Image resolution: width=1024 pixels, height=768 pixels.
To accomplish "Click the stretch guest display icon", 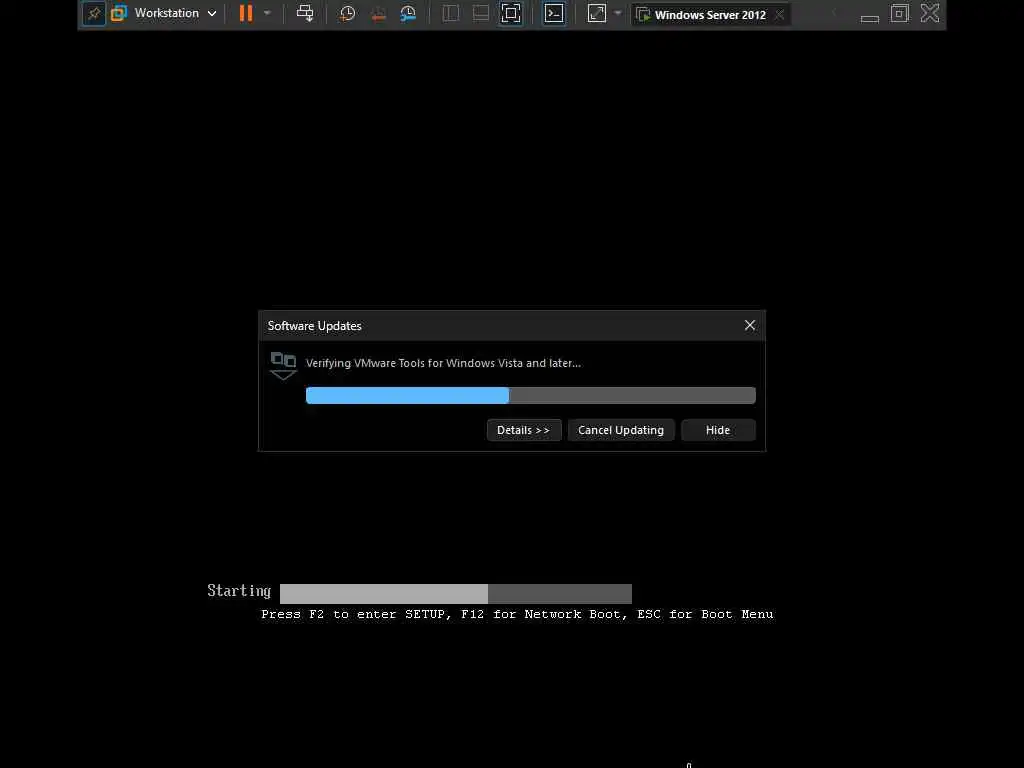I will tap(597, 13).
